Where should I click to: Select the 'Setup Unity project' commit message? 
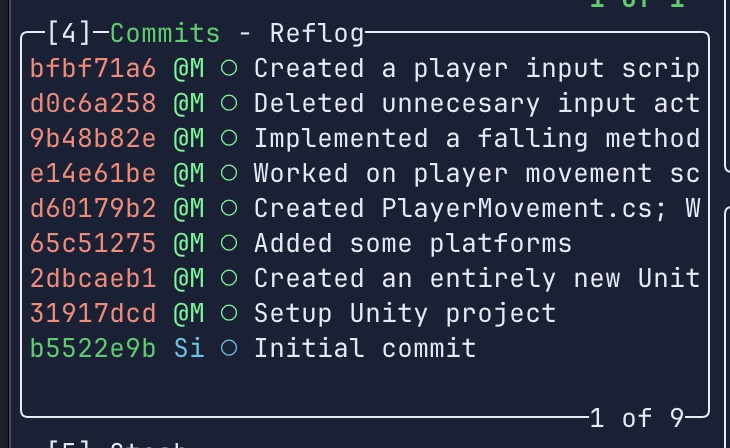coord(404,314)
